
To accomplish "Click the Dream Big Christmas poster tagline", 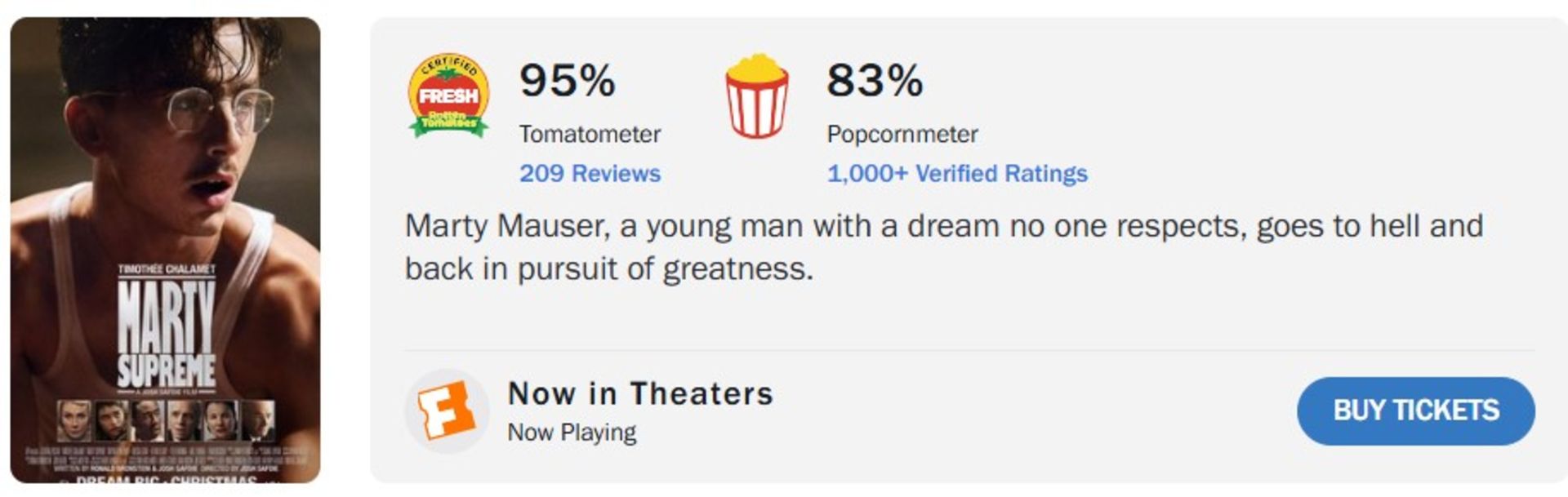I will click(x=166, y=479).
